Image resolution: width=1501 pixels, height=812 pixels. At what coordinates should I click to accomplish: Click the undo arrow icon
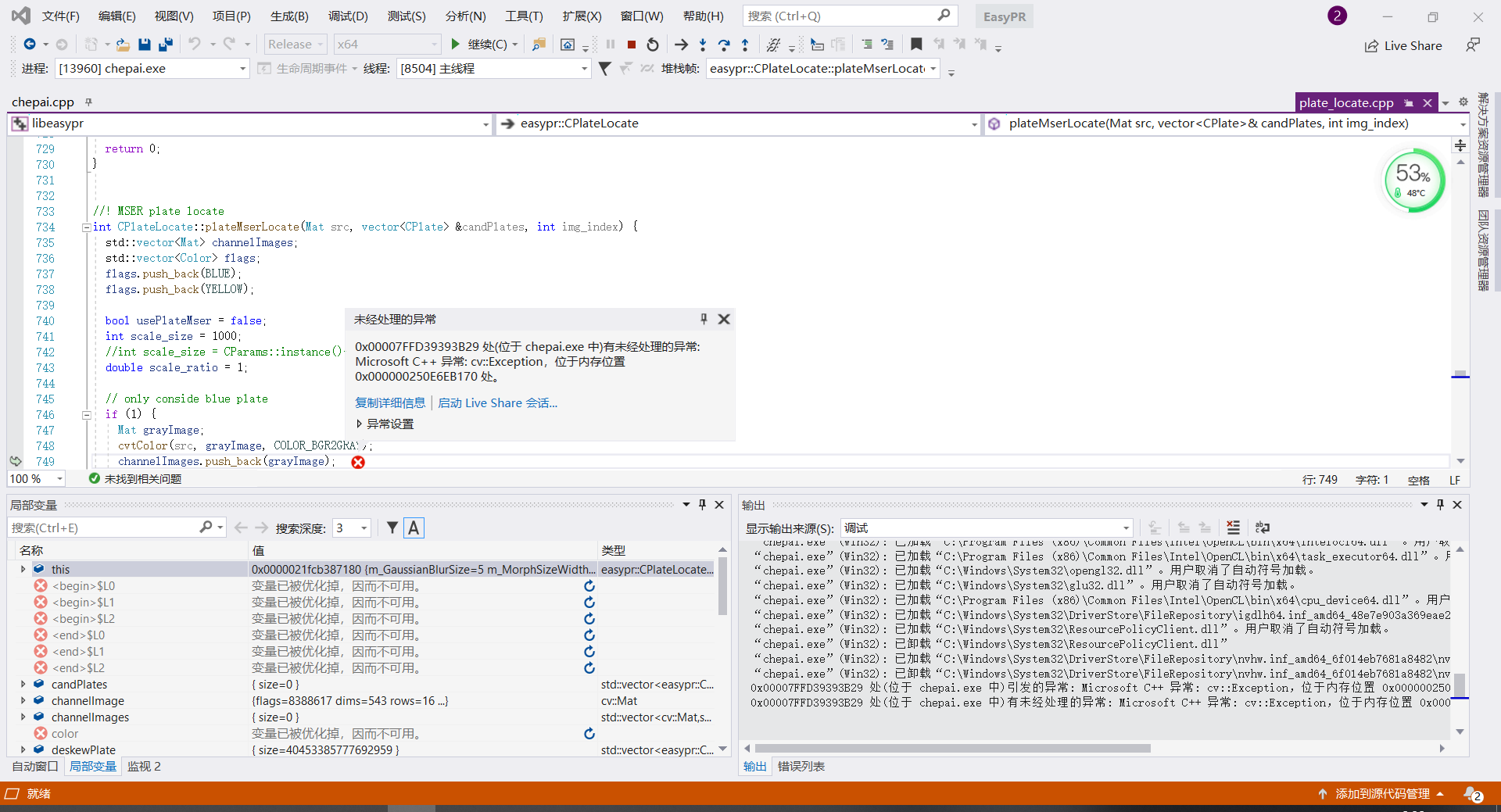click(x=195, y=45)
